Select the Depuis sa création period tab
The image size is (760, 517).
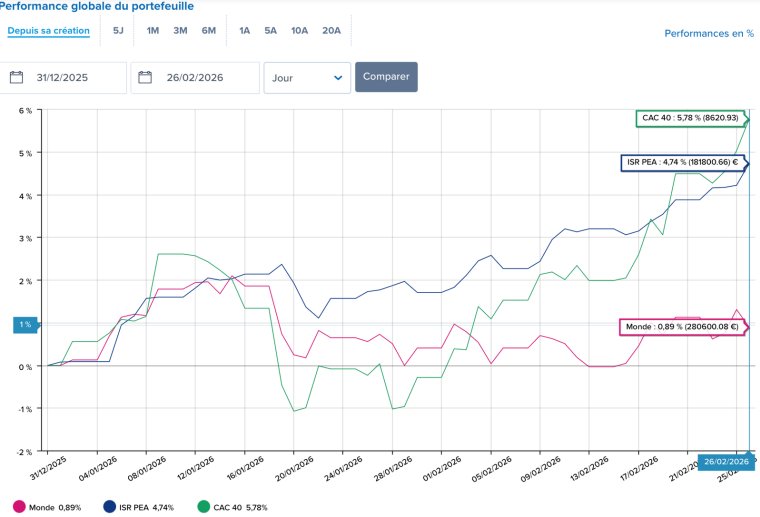click(48, 31)
